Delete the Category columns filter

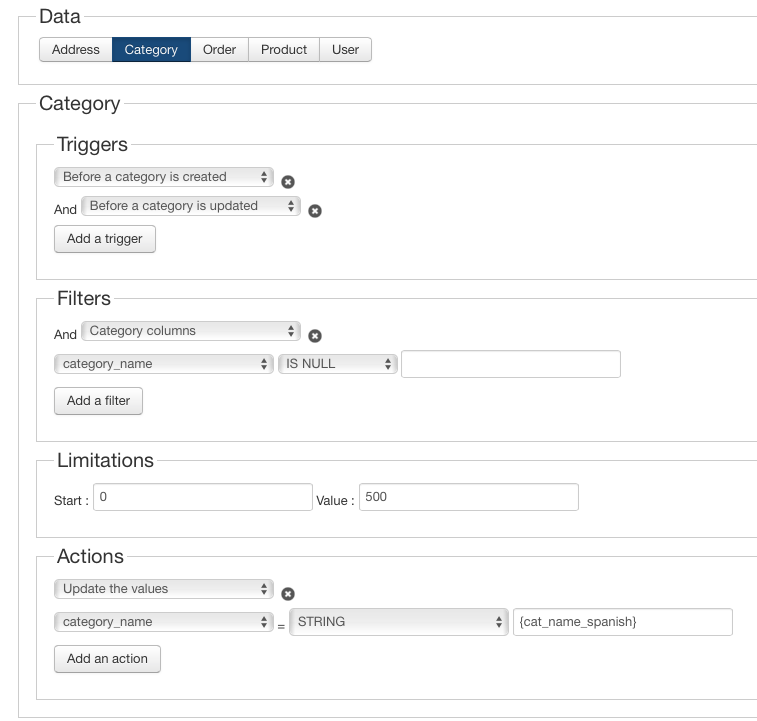[315, 336]
